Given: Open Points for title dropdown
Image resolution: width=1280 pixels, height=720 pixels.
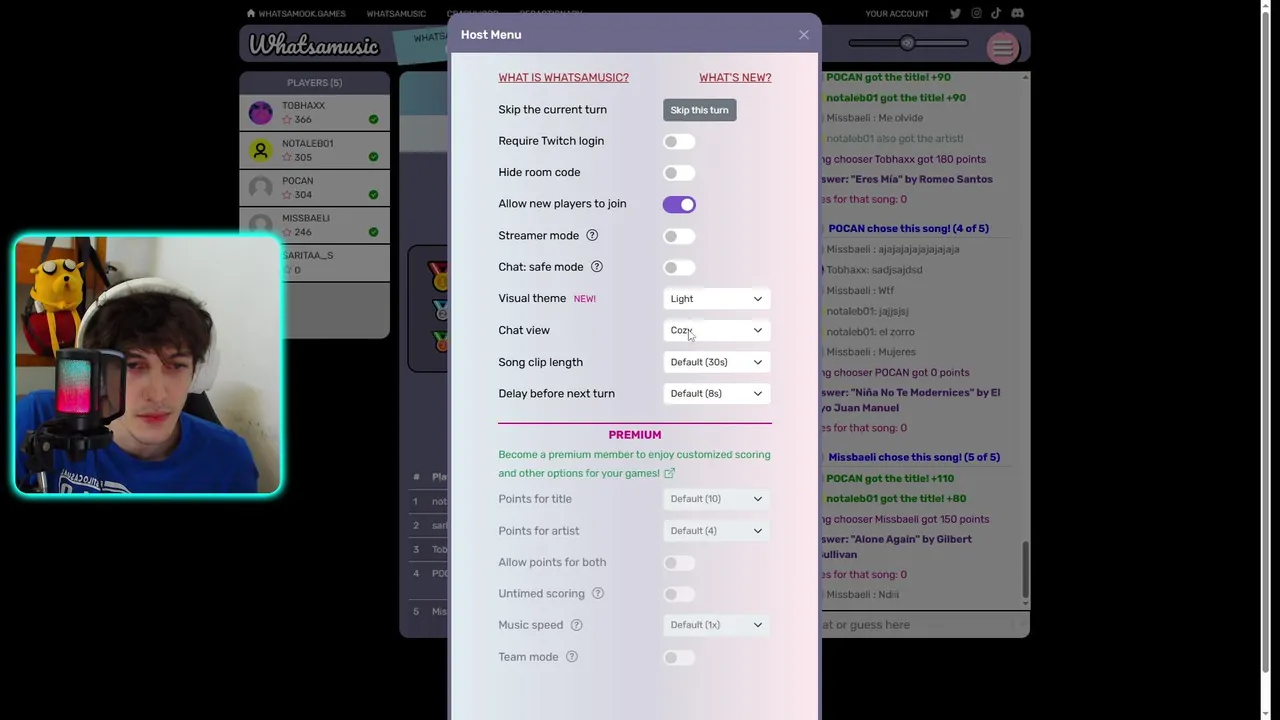Looking at the screenshot, I should click(717, 499).
